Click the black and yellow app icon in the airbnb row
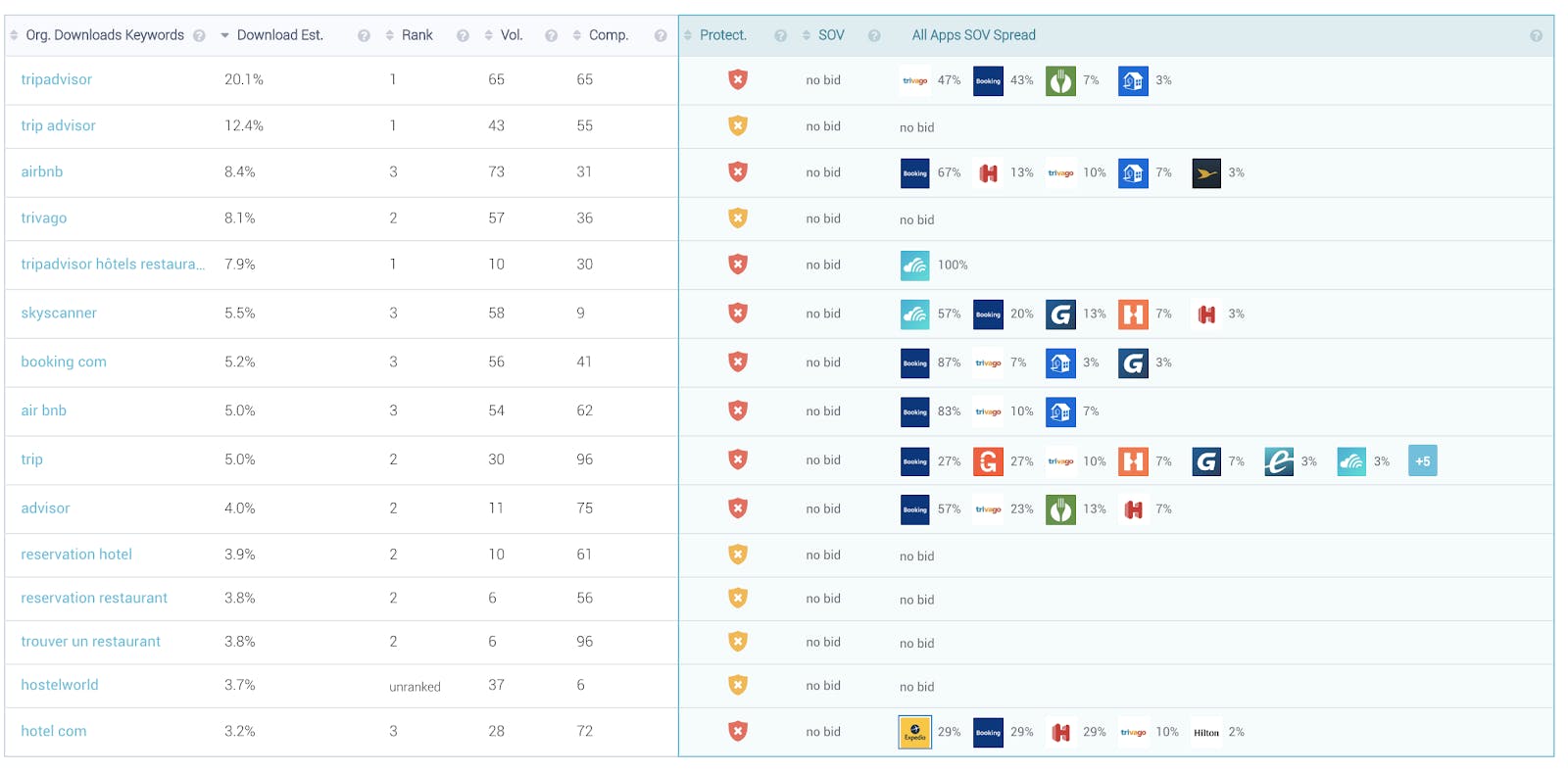The width and height of the screenshot is (1568, 773). tap(1206, 172)
